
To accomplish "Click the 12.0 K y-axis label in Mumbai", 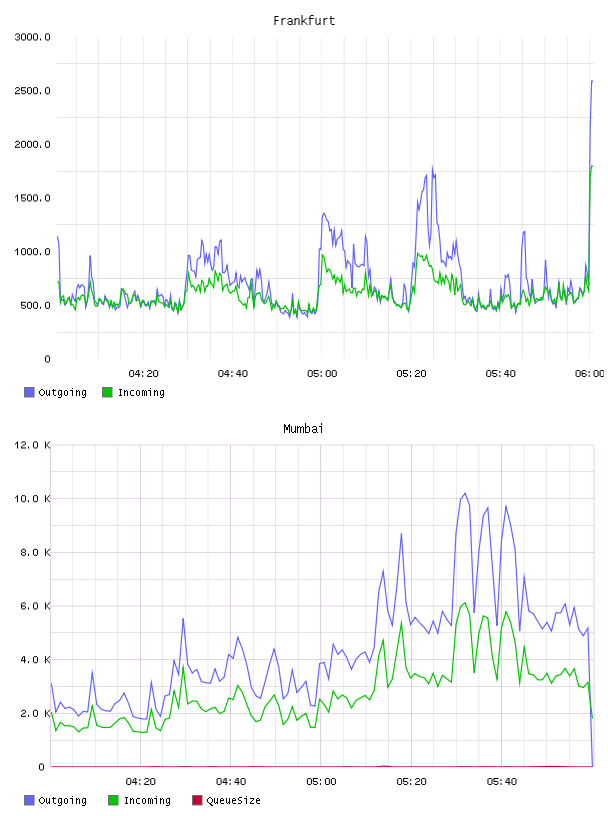I will 33,445.
